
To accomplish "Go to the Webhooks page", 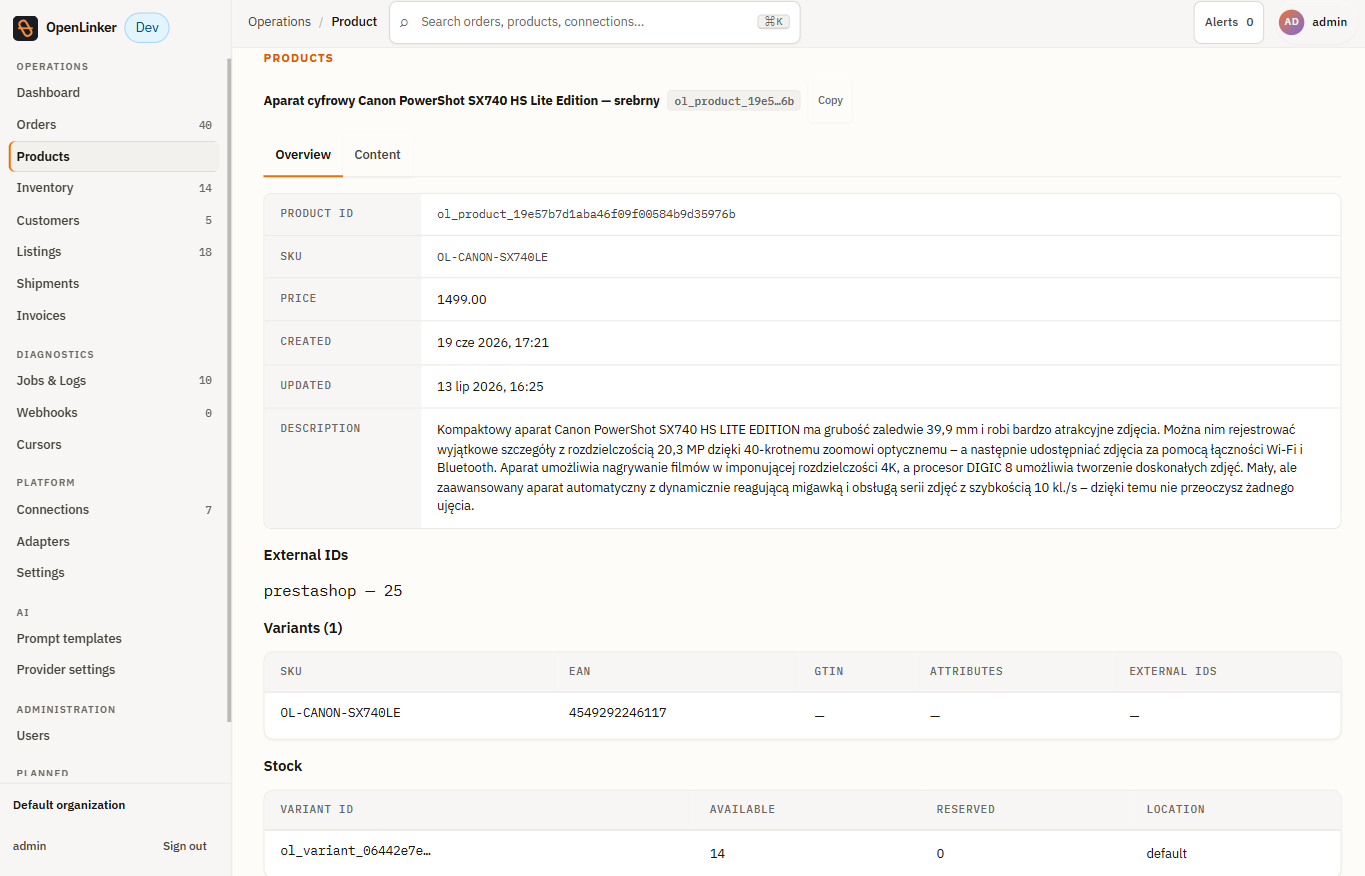I will [114, 413].
